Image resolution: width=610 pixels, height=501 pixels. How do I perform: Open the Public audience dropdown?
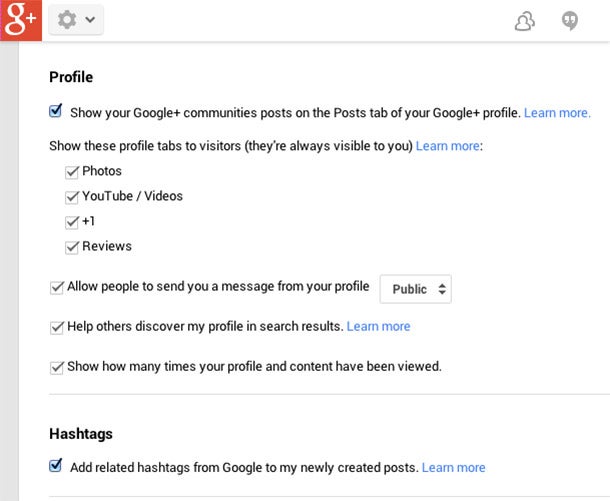(x=415, y=289)
